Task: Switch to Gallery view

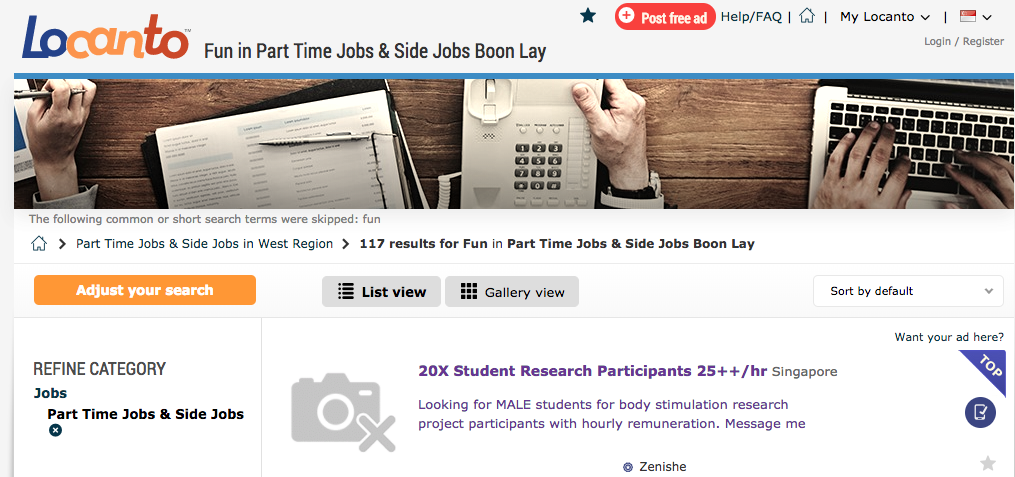Action: coord(512,292)
